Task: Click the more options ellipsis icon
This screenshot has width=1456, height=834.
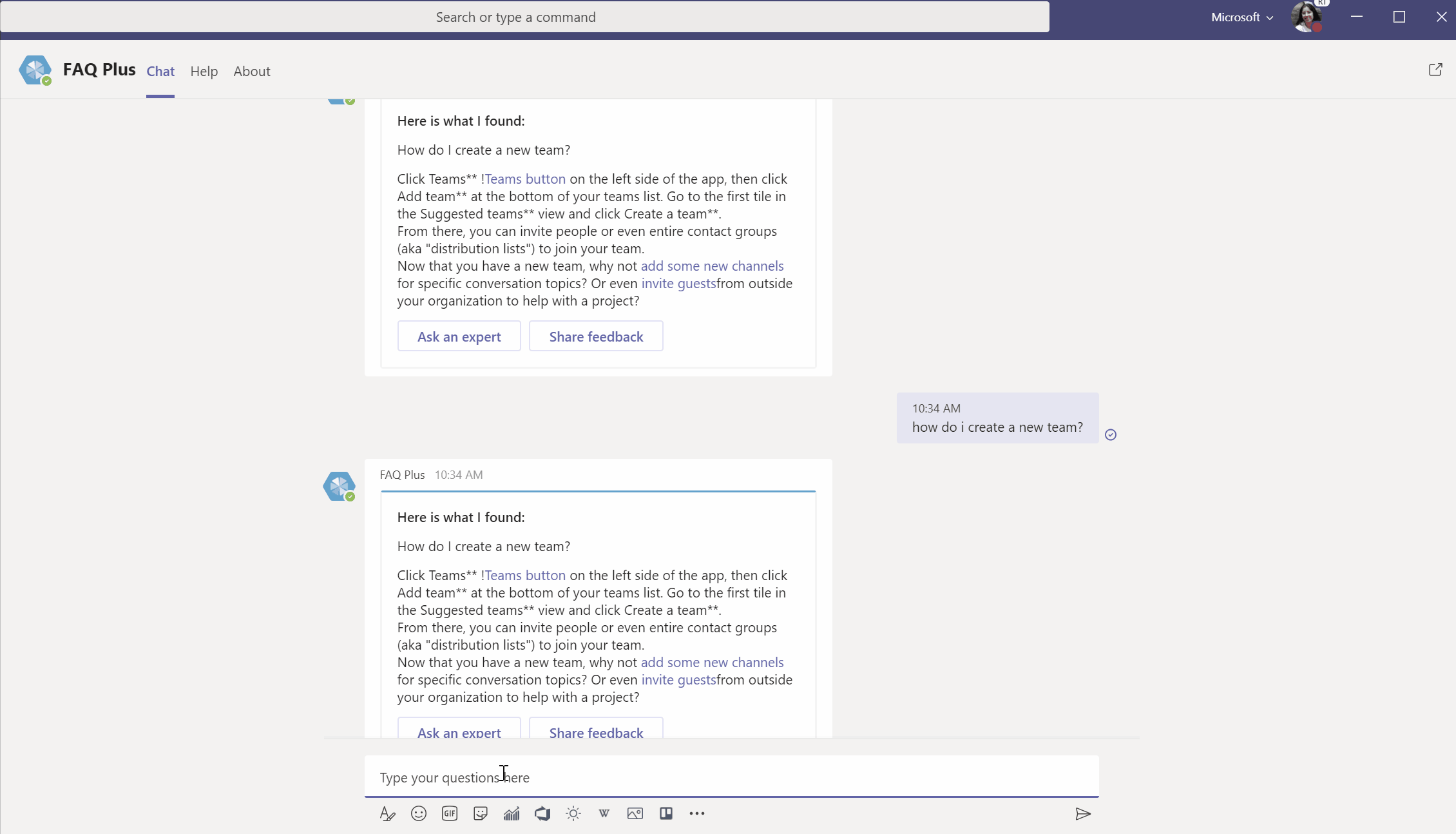Action: pyautogui.click(x=696, y=813)
